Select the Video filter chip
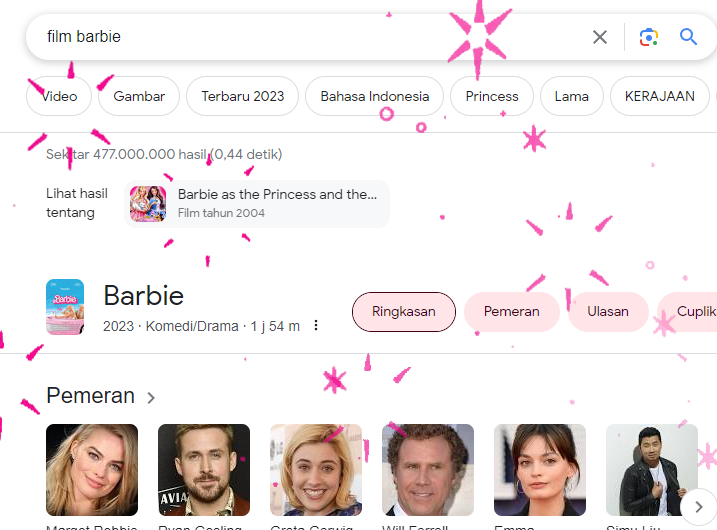Image resolution: width=717 pixels, height=530 pixels. click(x=59, y=97)
